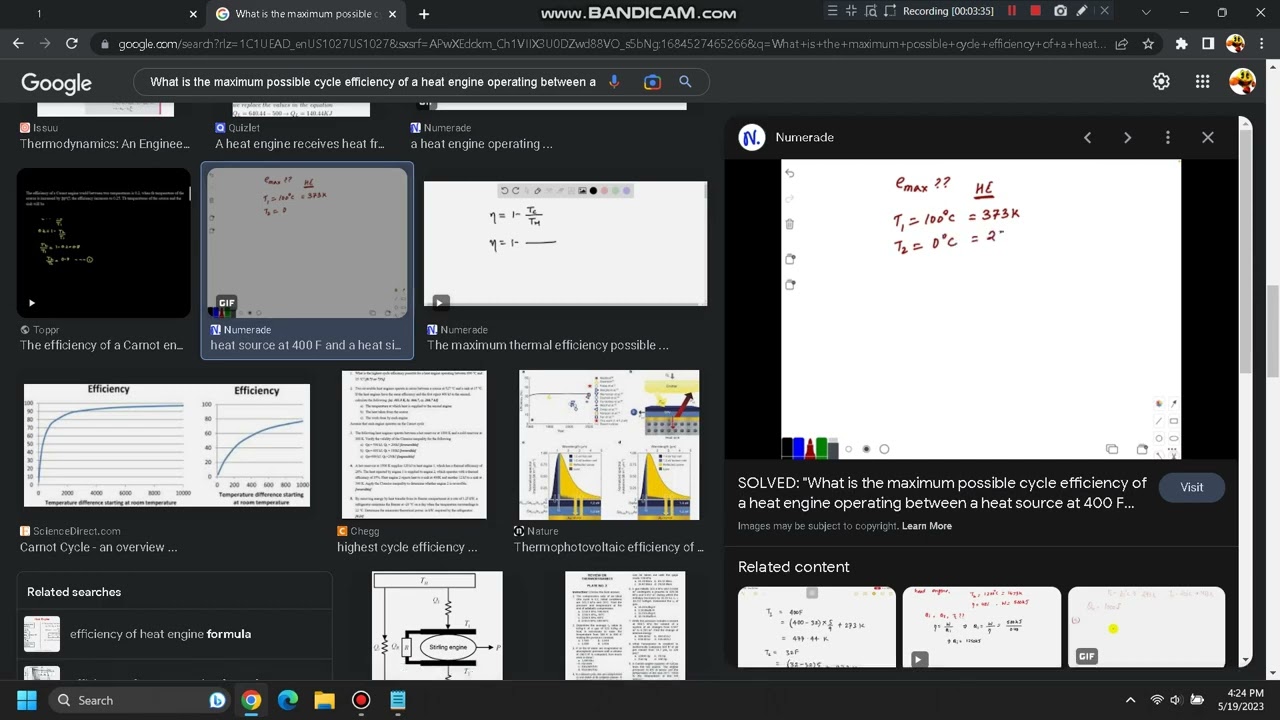Close the active Google search tab

click(392, 14)
